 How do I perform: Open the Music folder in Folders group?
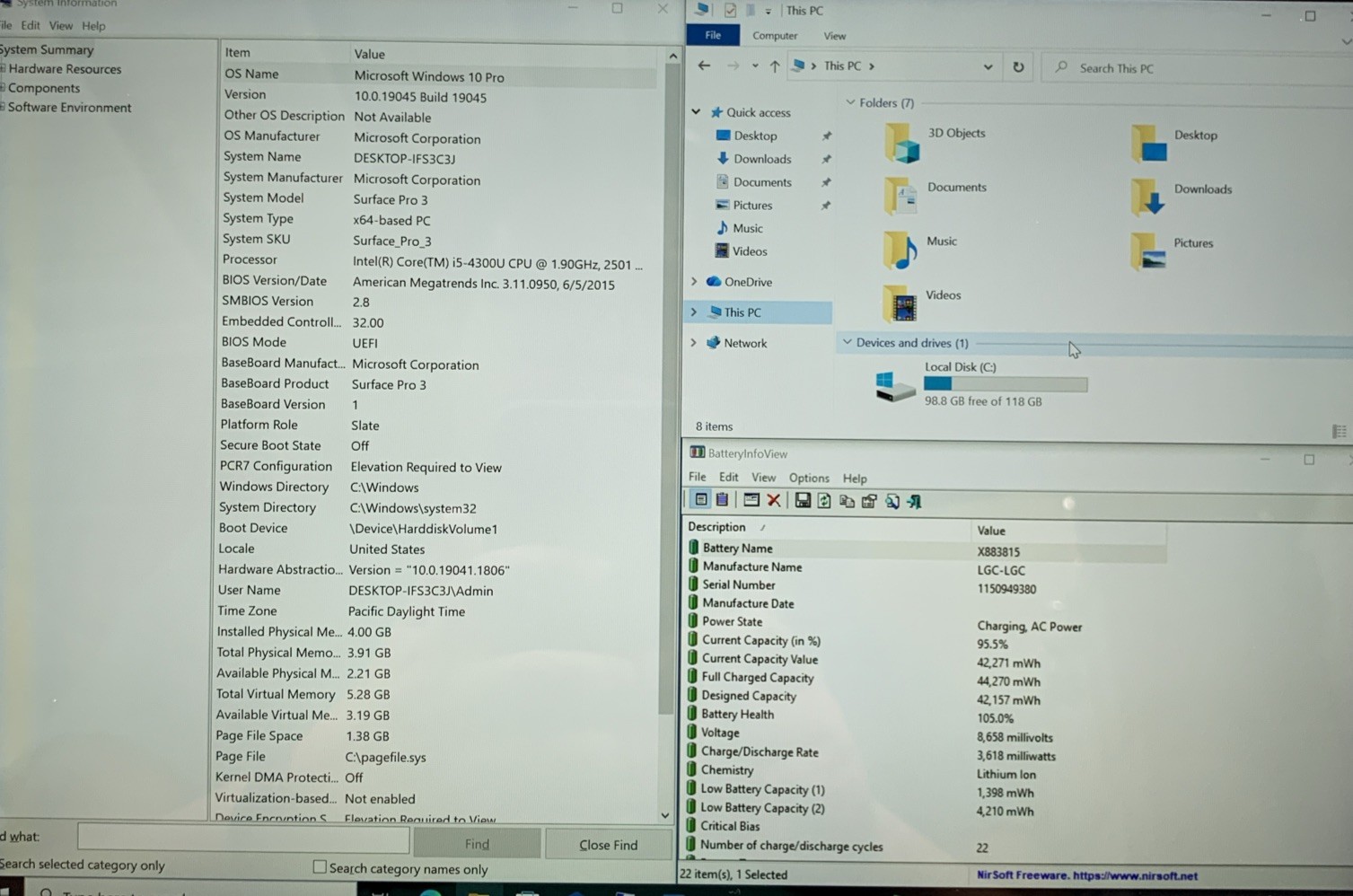[x=920, y=249]
